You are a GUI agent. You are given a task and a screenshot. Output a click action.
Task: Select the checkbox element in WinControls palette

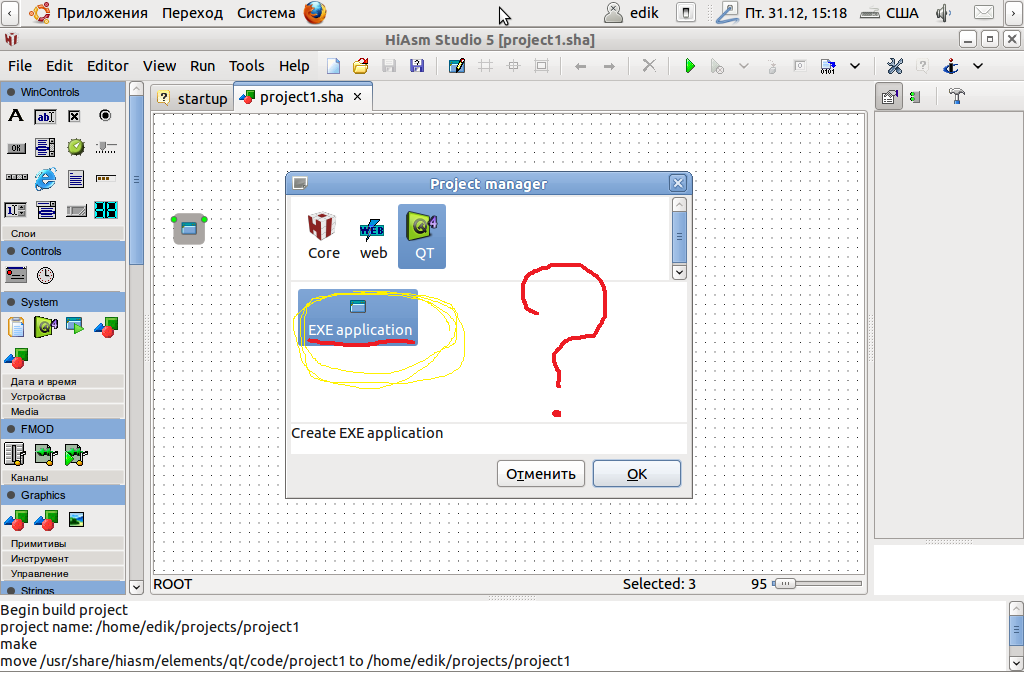tap(74, 116)
